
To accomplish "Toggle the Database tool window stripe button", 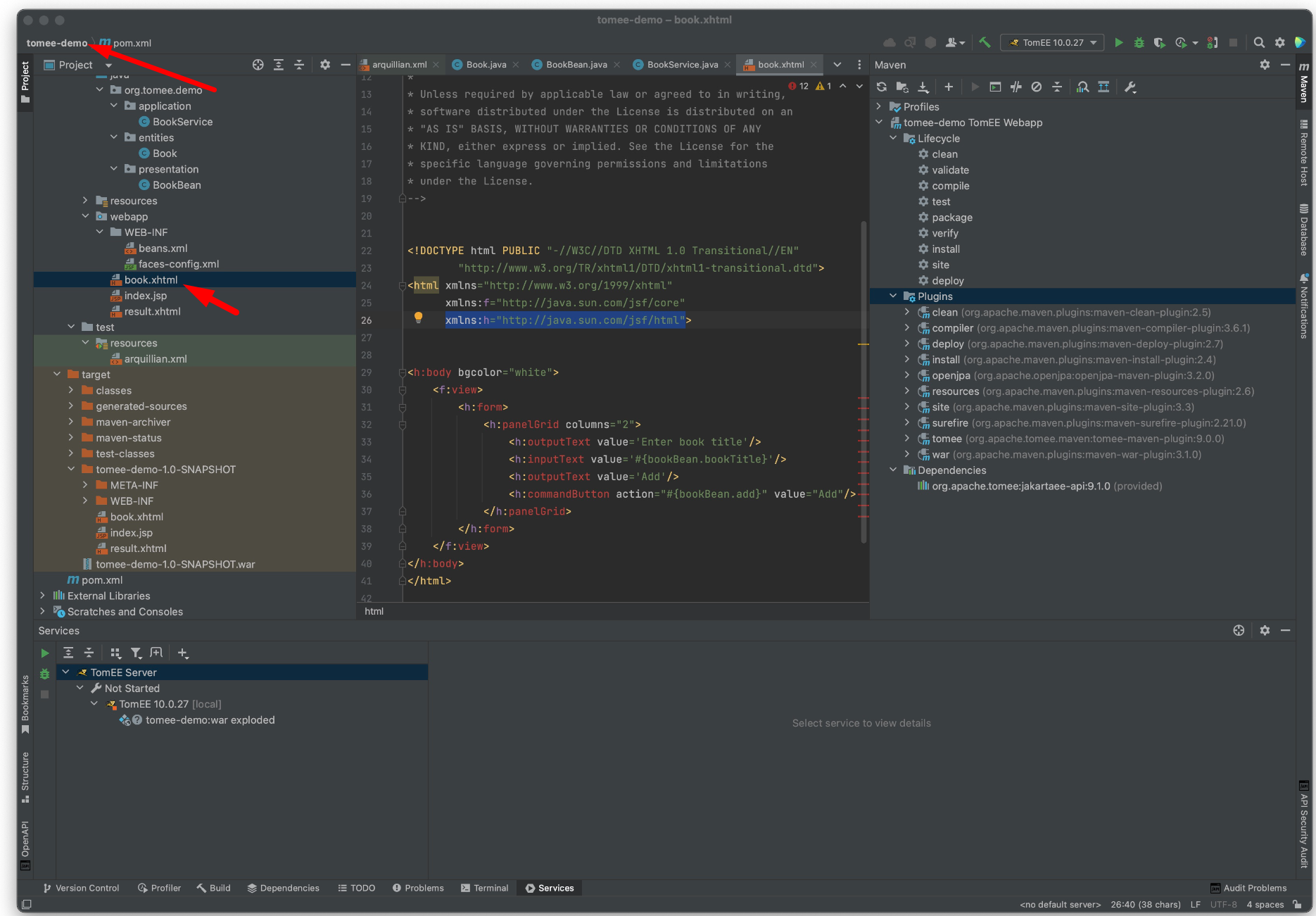I will point(1304,230).
